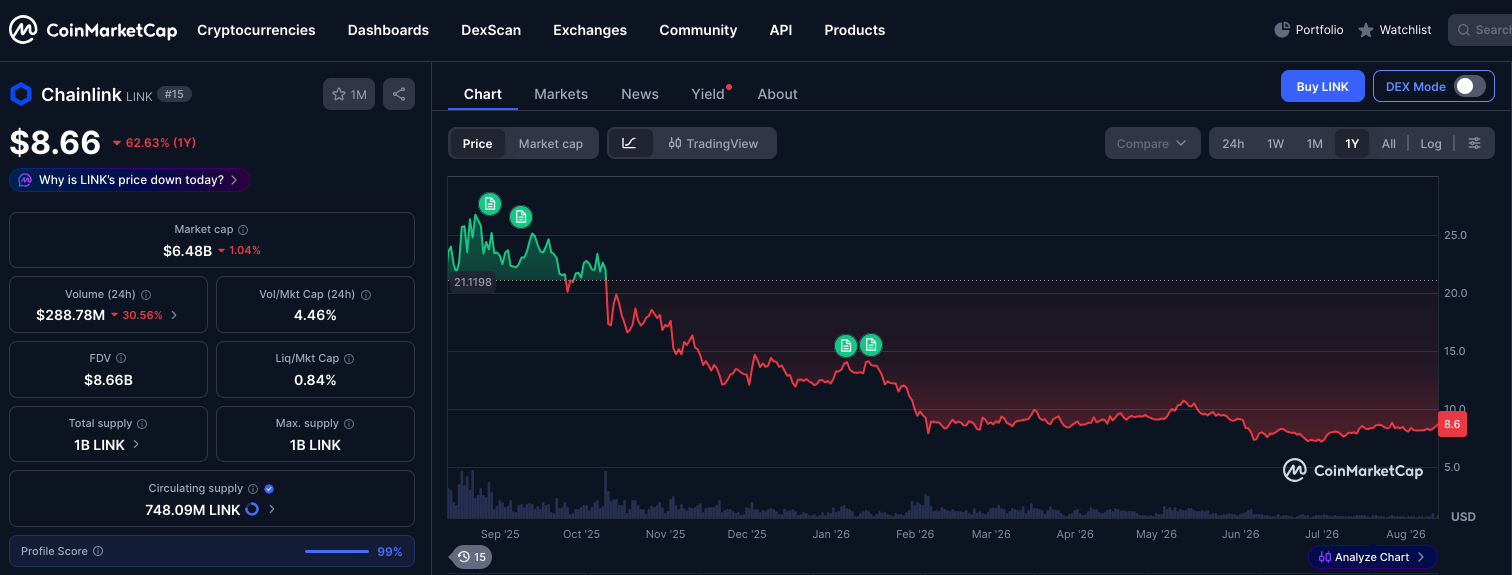Toggle Log scale on chart
Viewport: 1512px width, 575px height.
point(1431,143)
